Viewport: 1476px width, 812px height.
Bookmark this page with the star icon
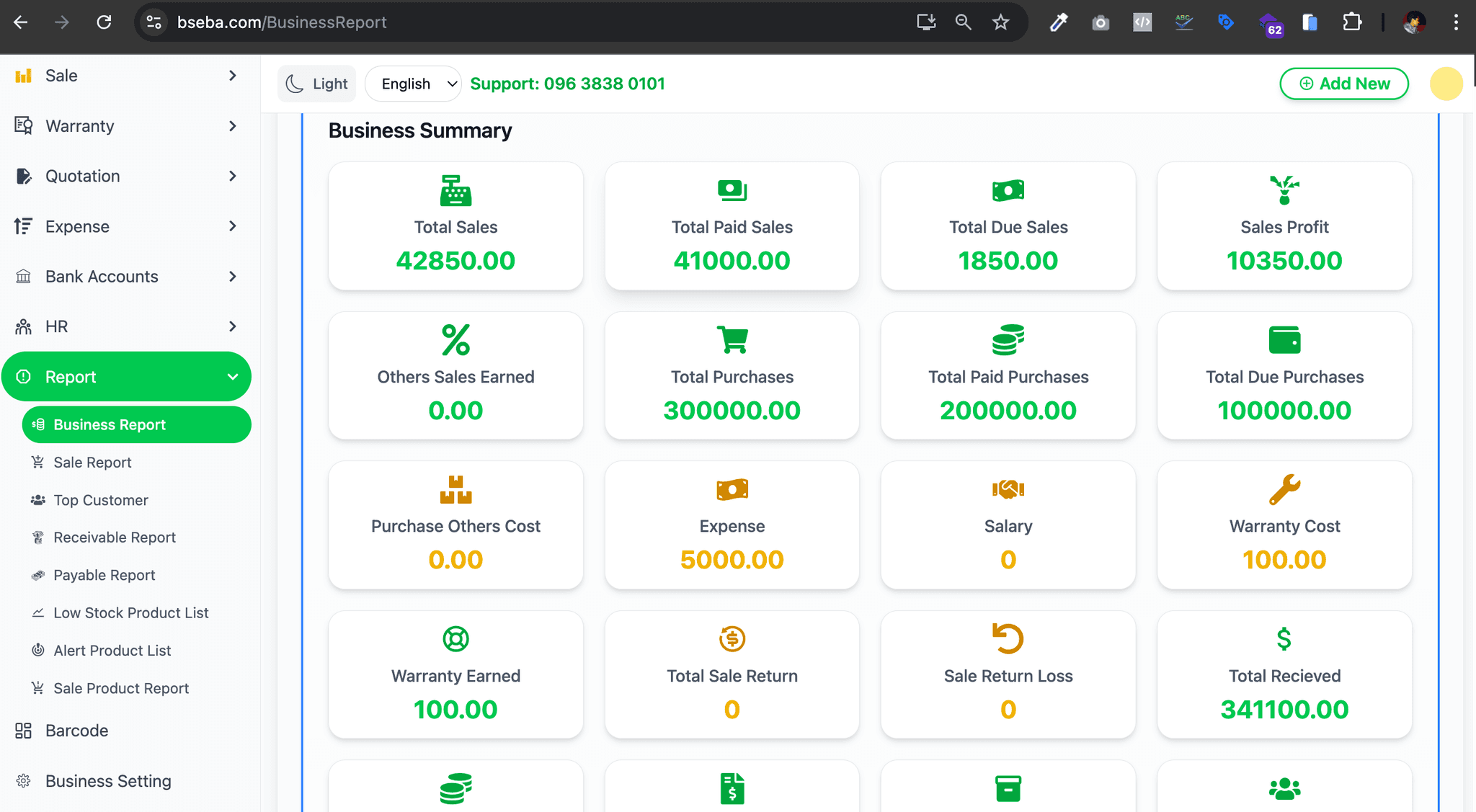[1000, 22]
